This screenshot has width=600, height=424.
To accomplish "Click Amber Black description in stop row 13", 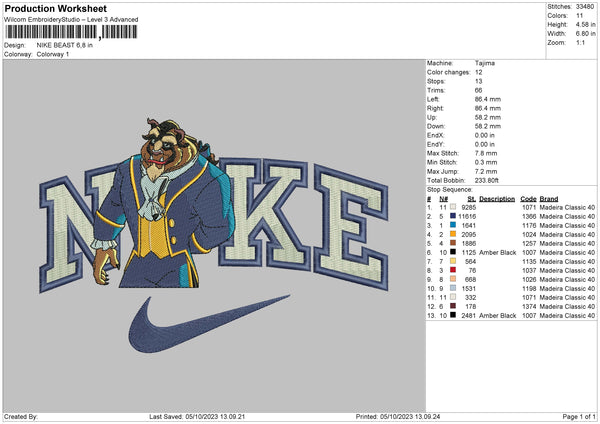I will pyautogui.click(x=497, y=315).
